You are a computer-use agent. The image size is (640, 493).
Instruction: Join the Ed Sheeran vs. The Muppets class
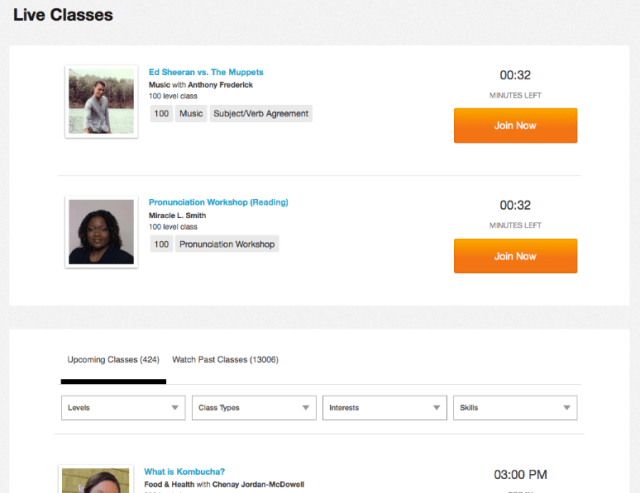point(515,126)
